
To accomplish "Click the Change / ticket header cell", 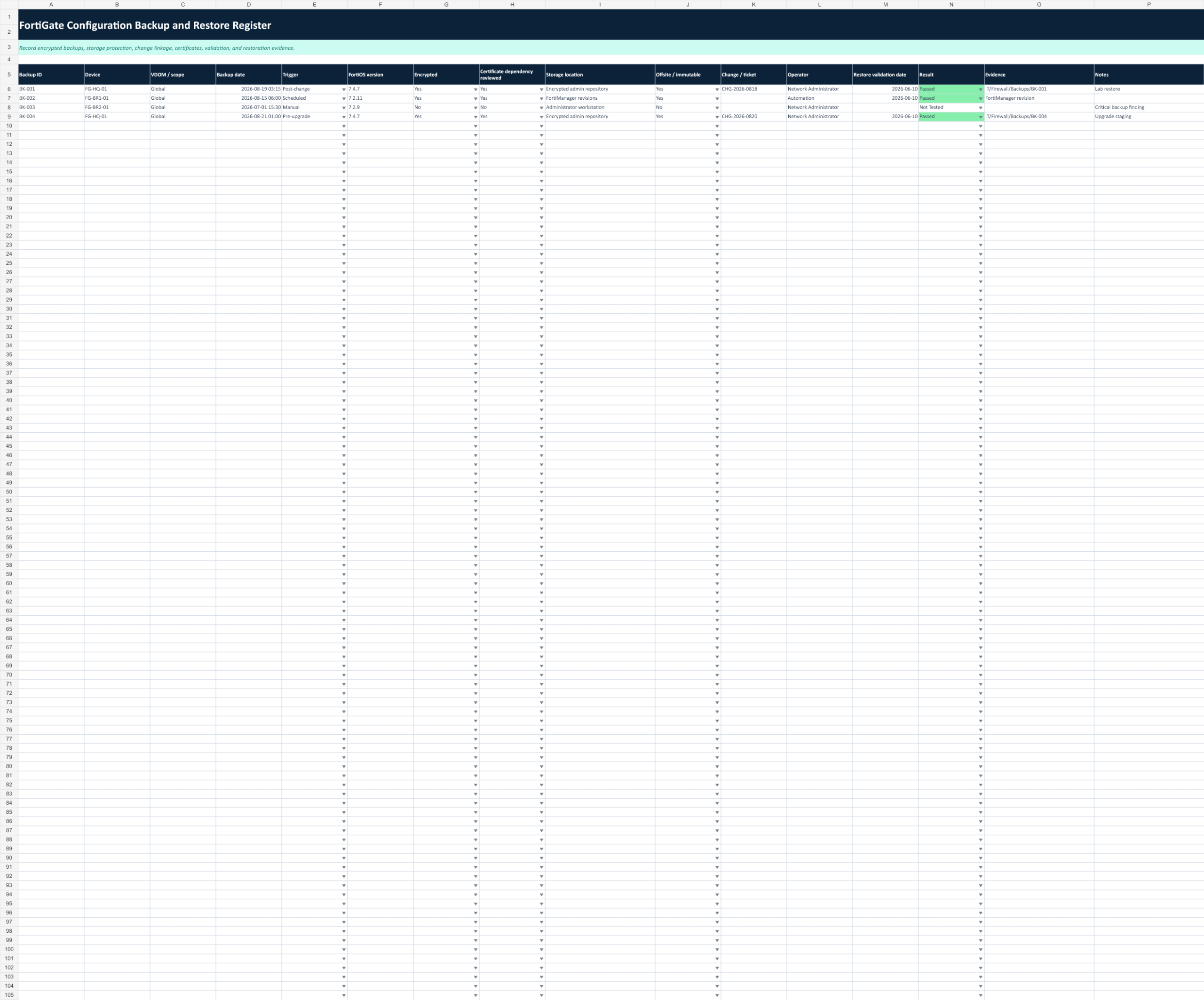I will click(x=753, y=74).
